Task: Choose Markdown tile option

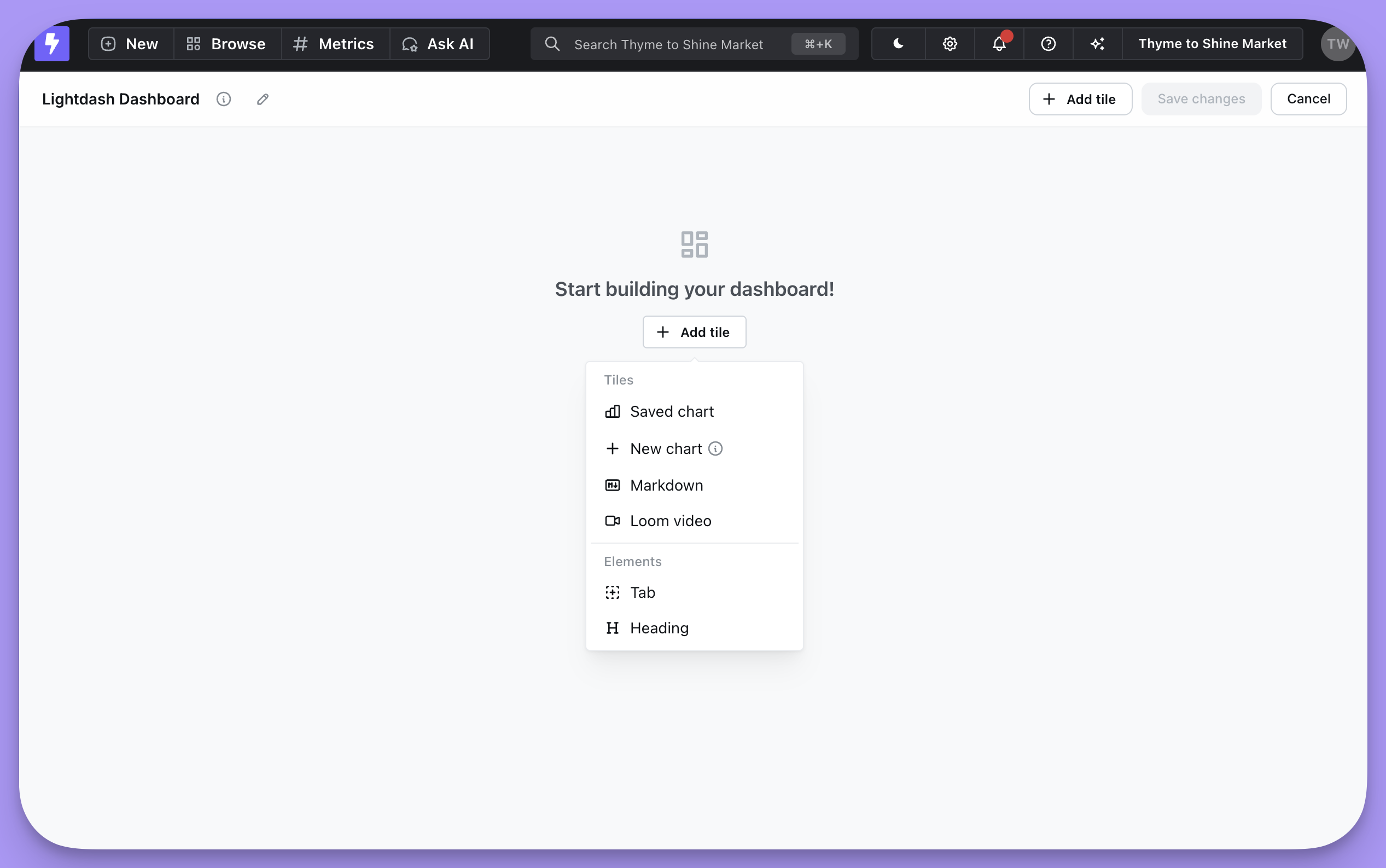Action: coord(666,485)
